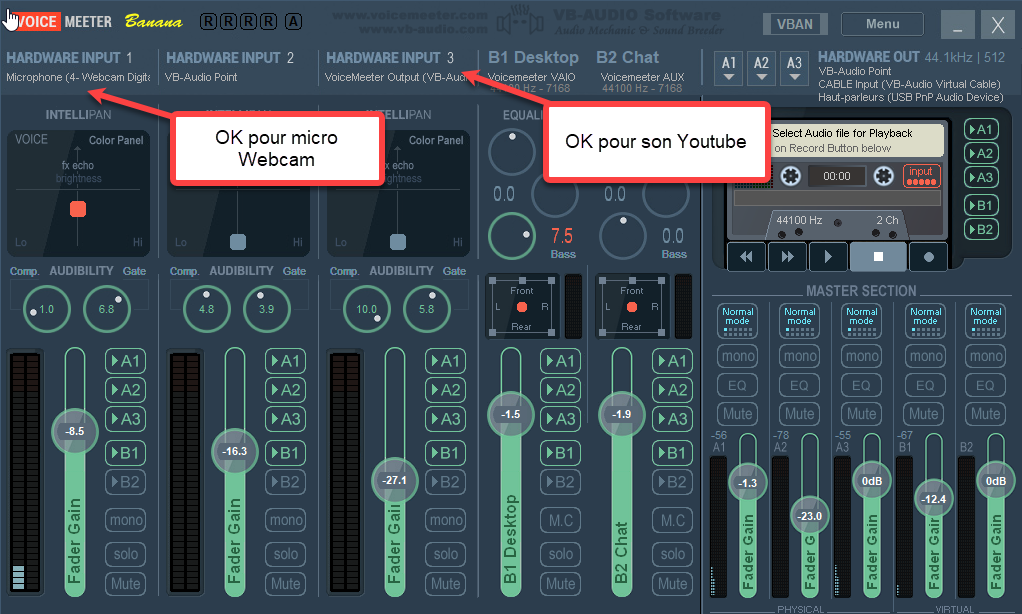Click Select Audio file for Playback text
The width and height of the screenshot is (1022, 614).
[842, 133]
